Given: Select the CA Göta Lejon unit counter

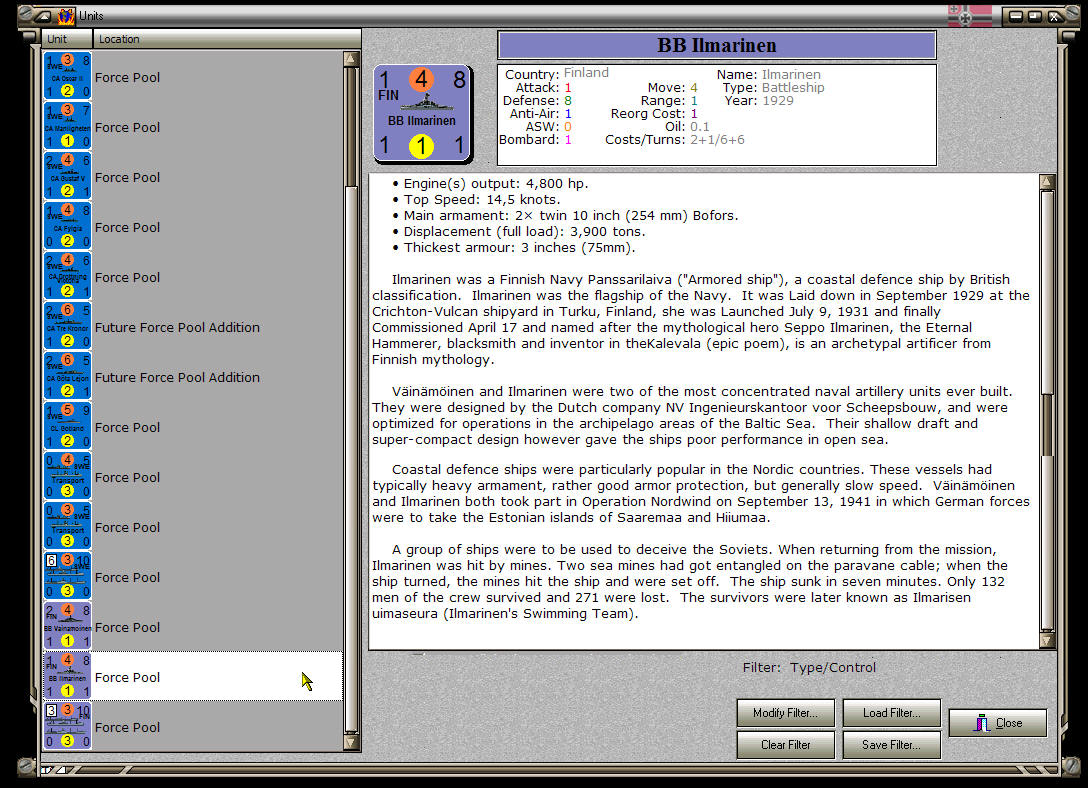Looking at the screenshot, I should (x=67, y=375).
